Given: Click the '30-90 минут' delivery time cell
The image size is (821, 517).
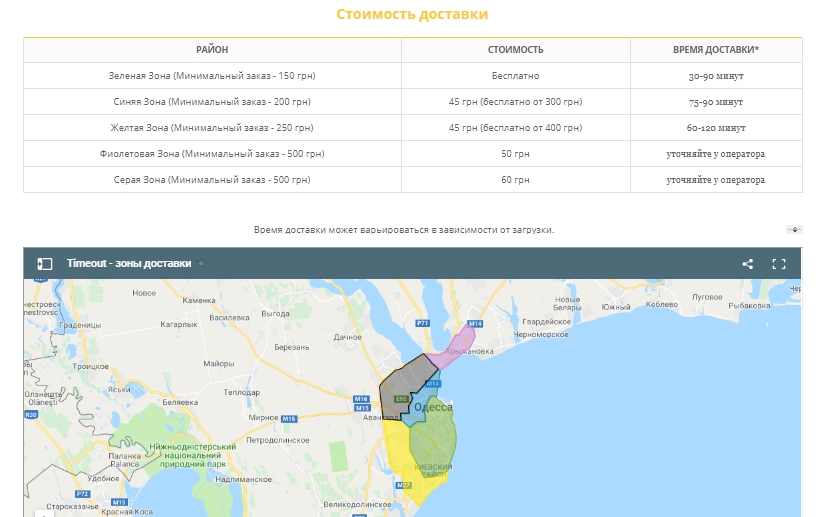Looking at the screenshot, I should point(716,75).
